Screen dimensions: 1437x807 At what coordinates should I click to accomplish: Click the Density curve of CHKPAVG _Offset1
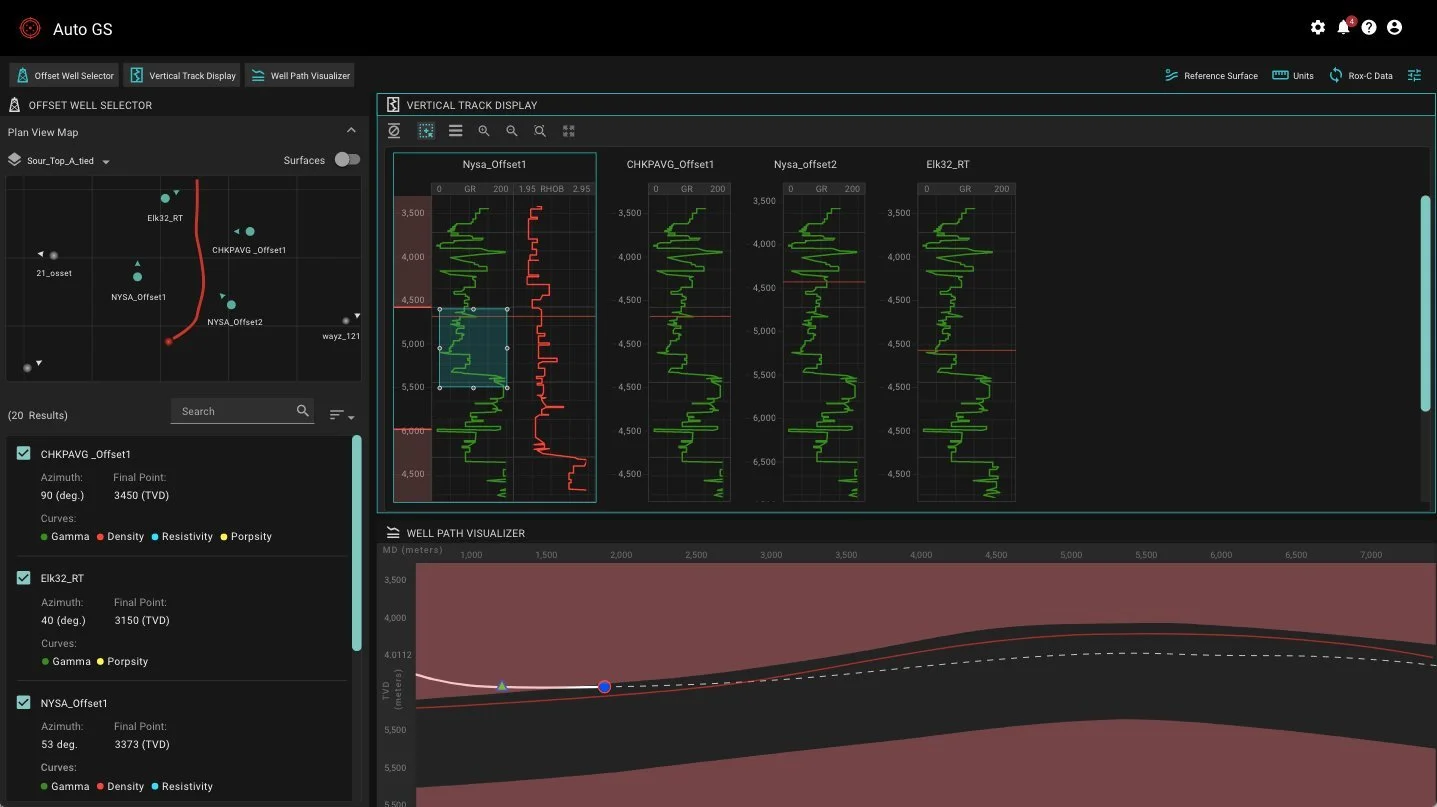click(x=121, y=536)
